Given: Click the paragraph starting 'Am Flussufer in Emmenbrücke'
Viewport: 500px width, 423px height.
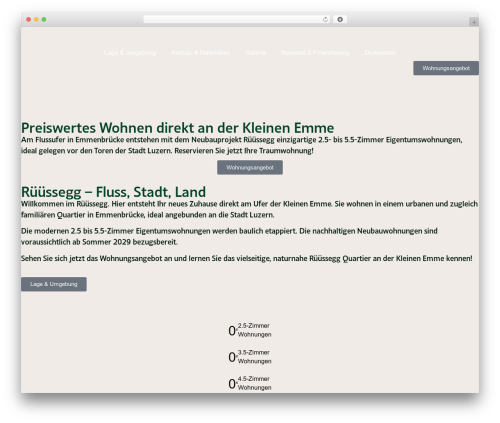Looking at the screenshot, I should [242, 145].
